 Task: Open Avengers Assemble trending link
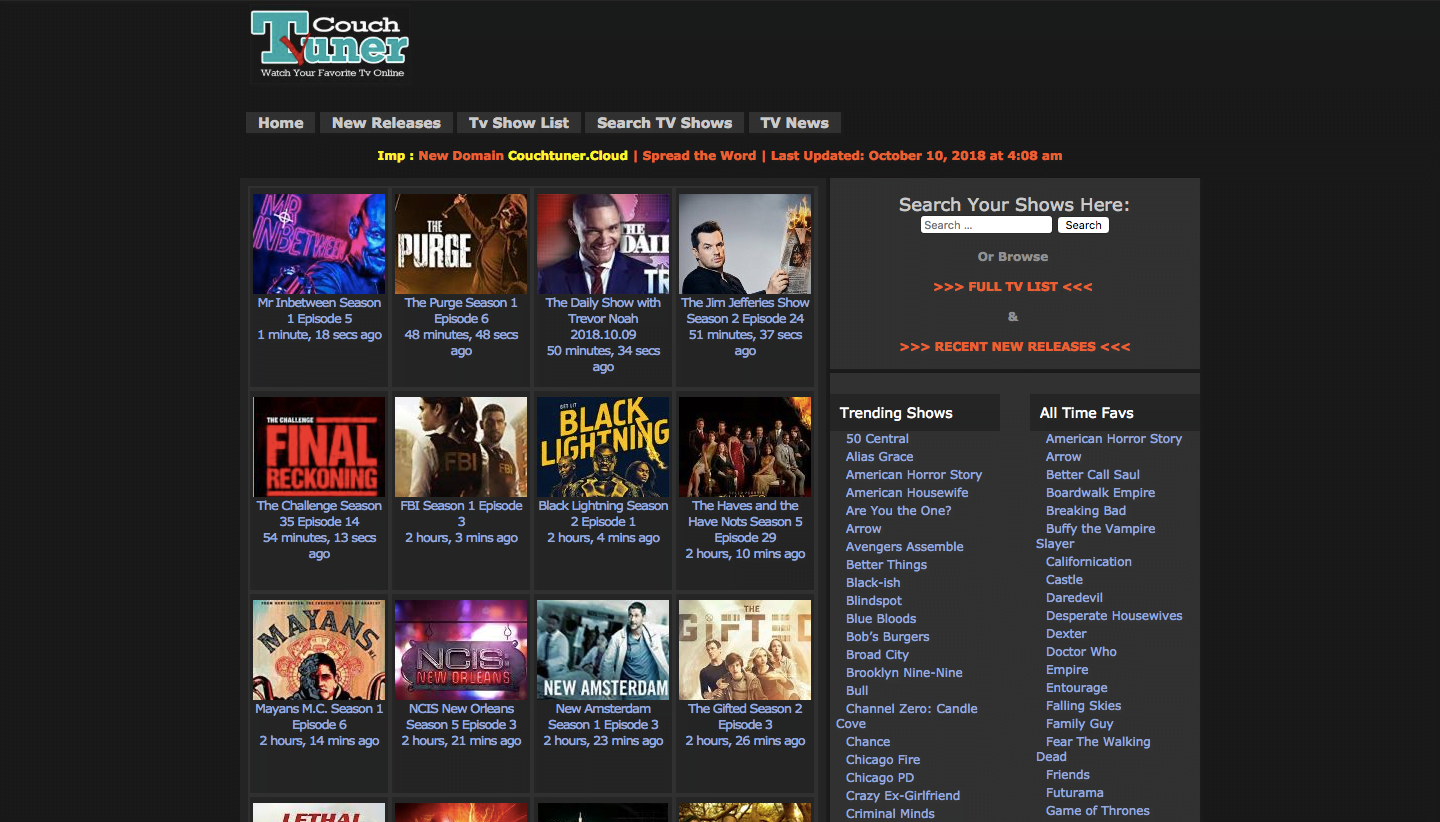pyautogui.click(x=905, y=547)
